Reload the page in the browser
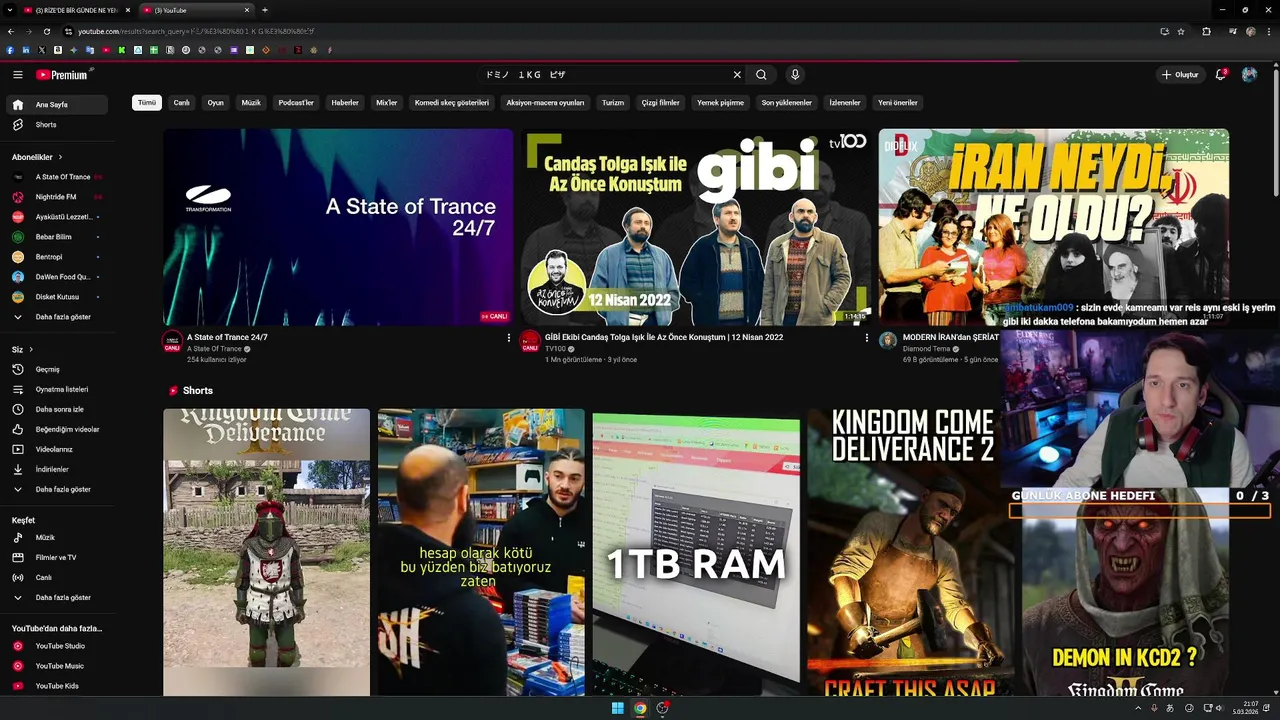This screenshot has width=1280, height=720. click(46, 31)
